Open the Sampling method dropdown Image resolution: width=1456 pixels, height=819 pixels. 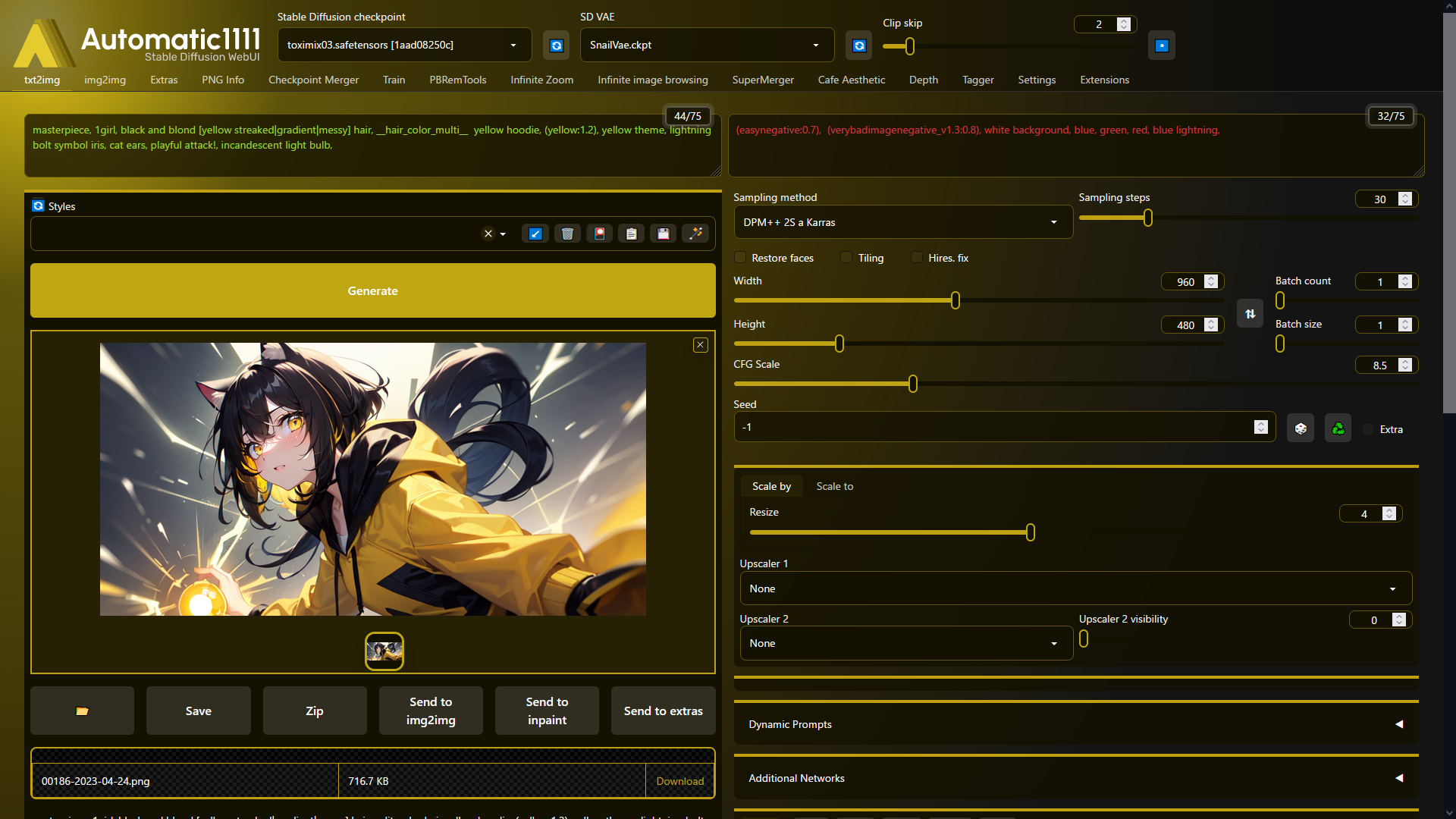click(902, 222)
